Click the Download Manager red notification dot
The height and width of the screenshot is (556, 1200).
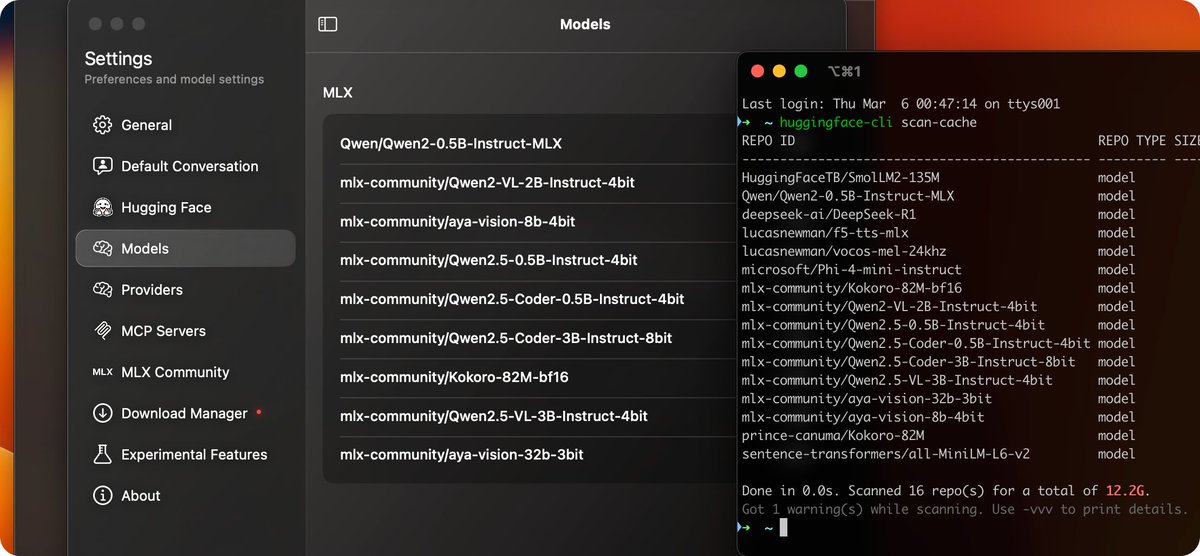tap(259, 412)
